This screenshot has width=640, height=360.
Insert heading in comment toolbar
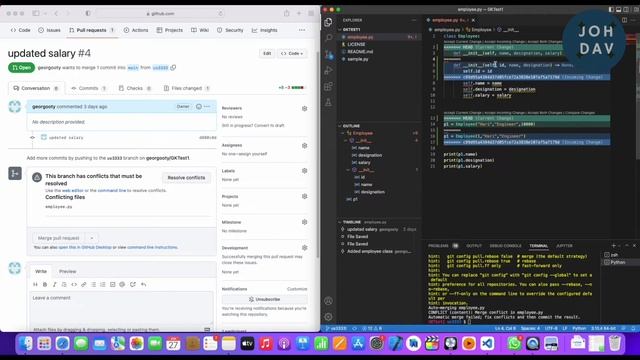pyautogui.click(x=35, y=284)
